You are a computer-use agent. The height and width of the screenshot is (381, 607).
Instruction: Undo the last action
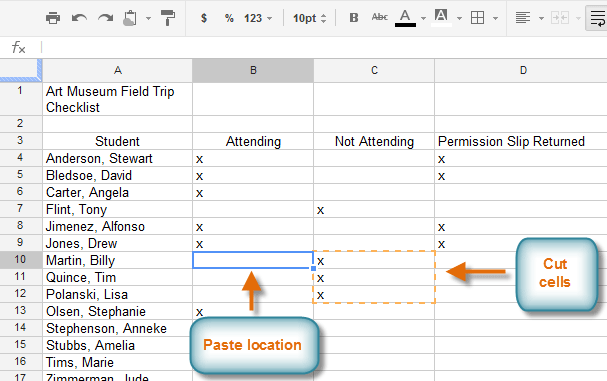79,18
